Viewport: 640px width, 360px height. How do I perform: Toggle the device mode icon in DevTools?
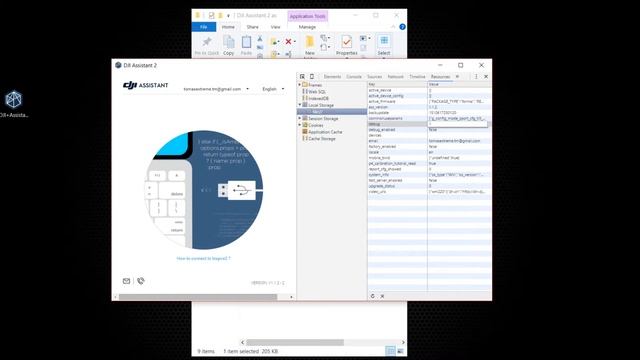[312, 76]
